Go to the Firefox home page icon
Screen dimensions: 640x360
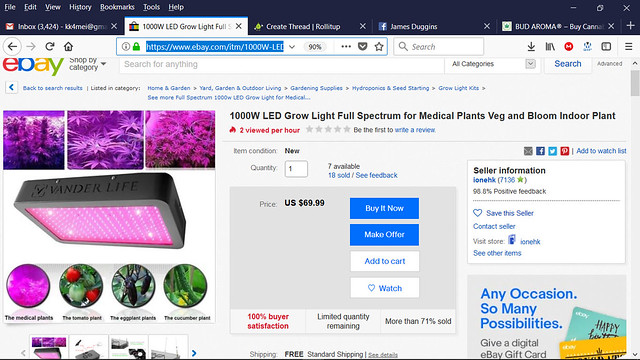point(68,47)
